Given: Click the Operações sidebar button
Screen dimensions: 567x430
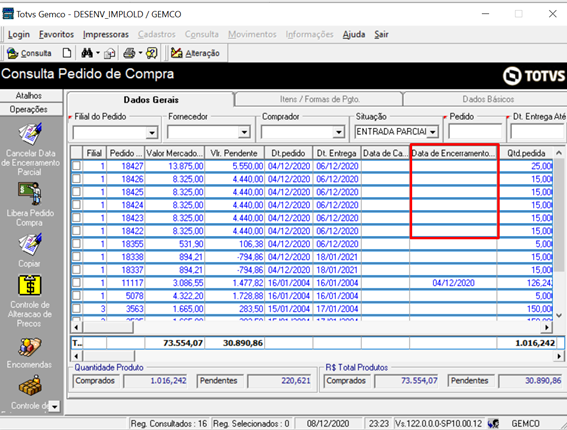Looking at the screenshot, I should coord(29,109).
